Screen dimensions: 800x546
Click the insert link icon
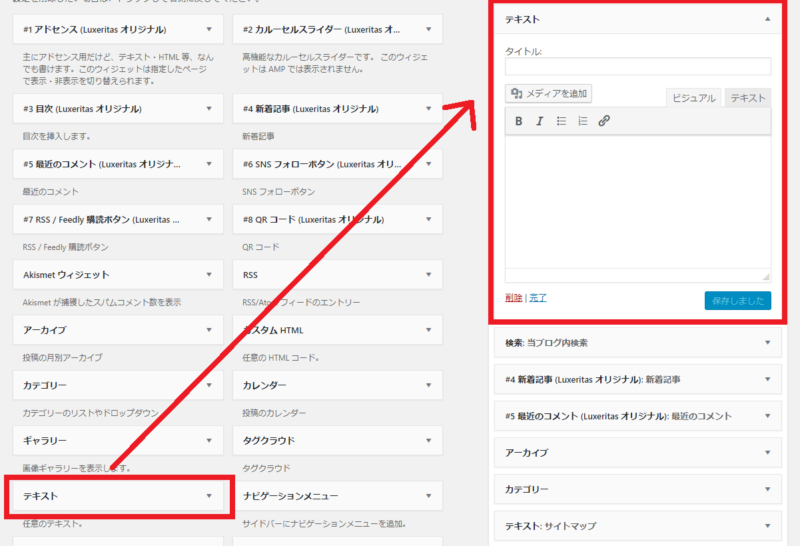pyautogui.click(x=604, y=121)
